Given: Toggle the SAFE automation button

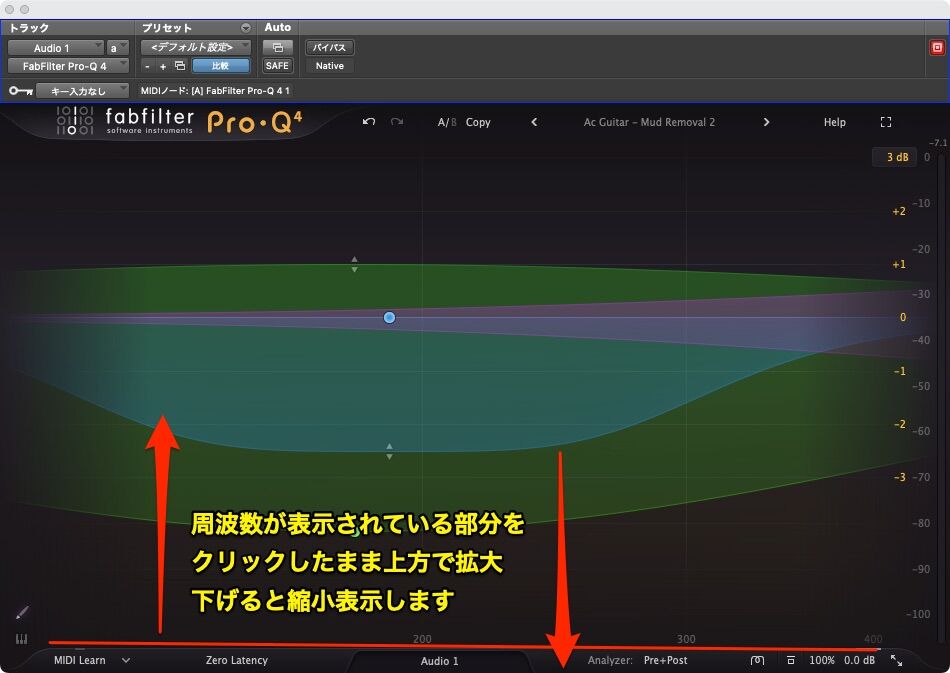Looking at the screenshot, I should coord(277,65).
